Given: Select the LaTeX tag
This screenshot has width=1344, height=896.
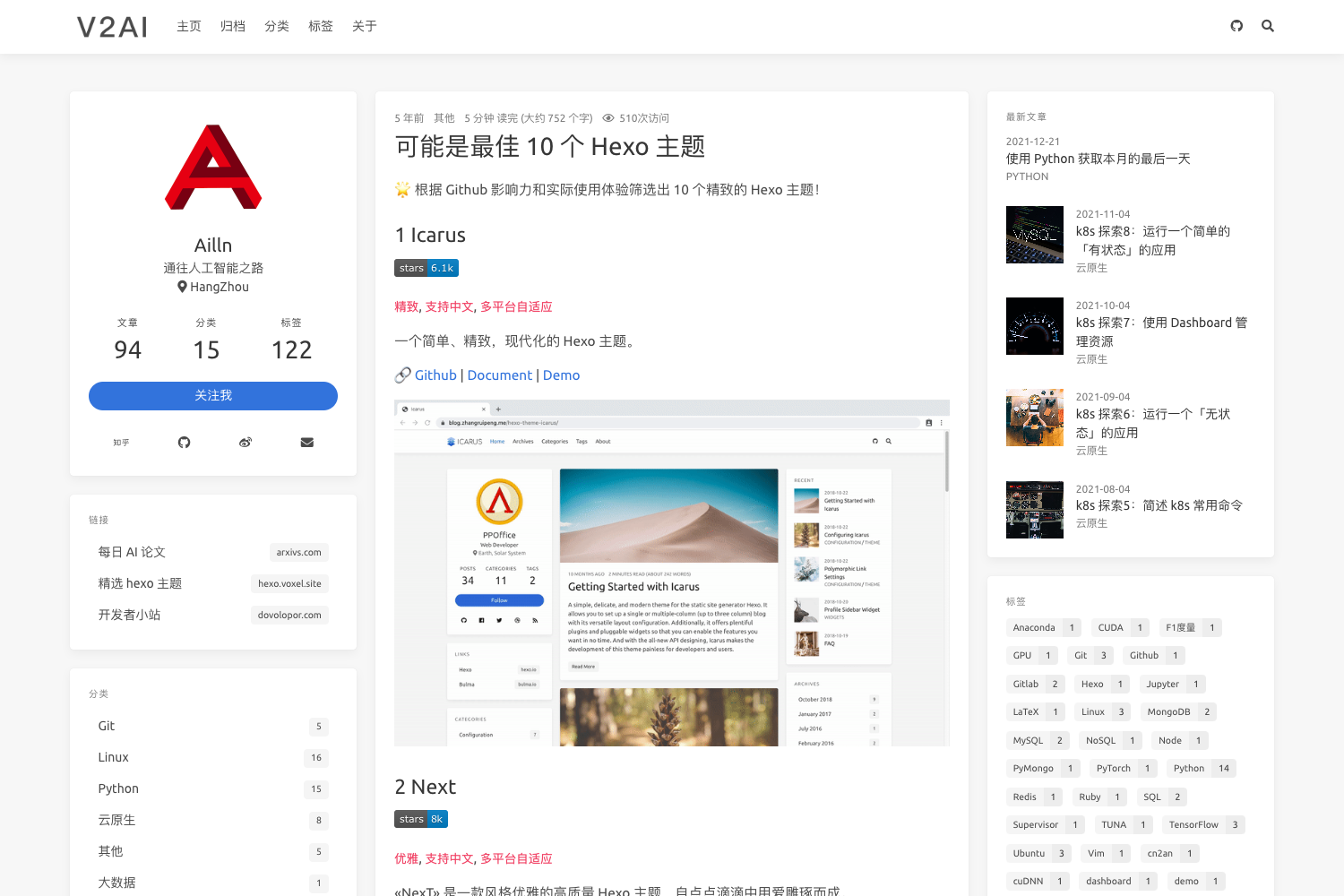Looking at the screenshot, I should (x=1036, y=712).
